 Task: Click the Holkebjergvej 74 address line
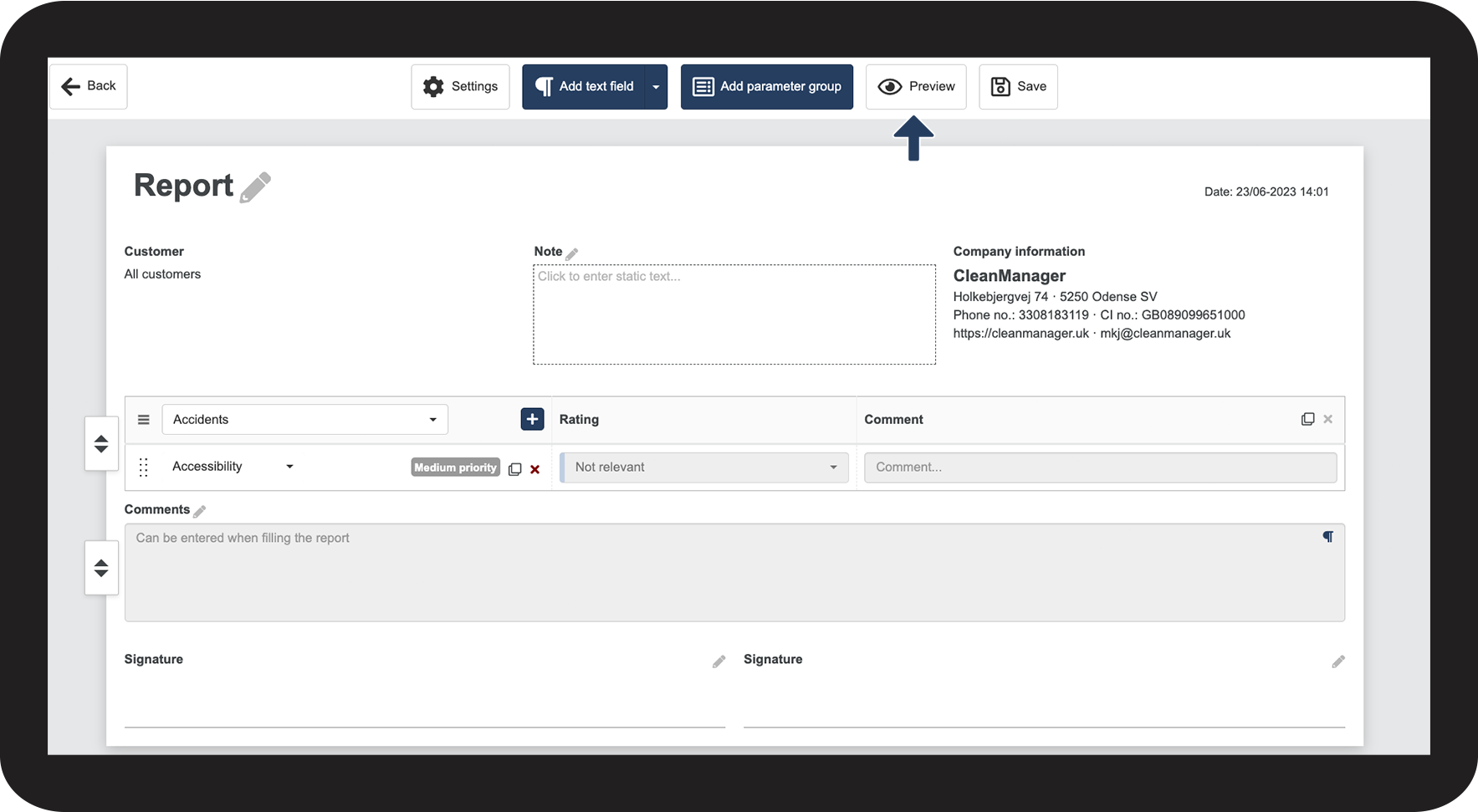1056,297
